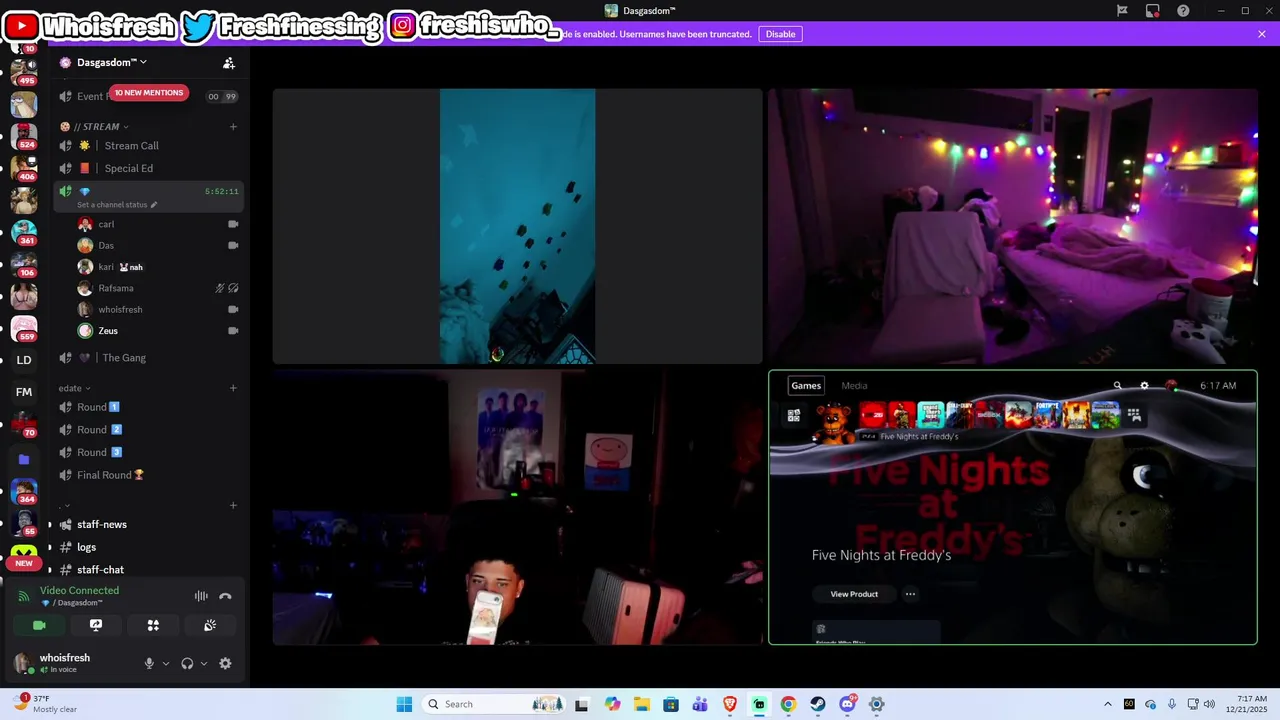Expand threads arrow beside staff-news
Screen dimensions: 1280x720
tap(50, 524)
